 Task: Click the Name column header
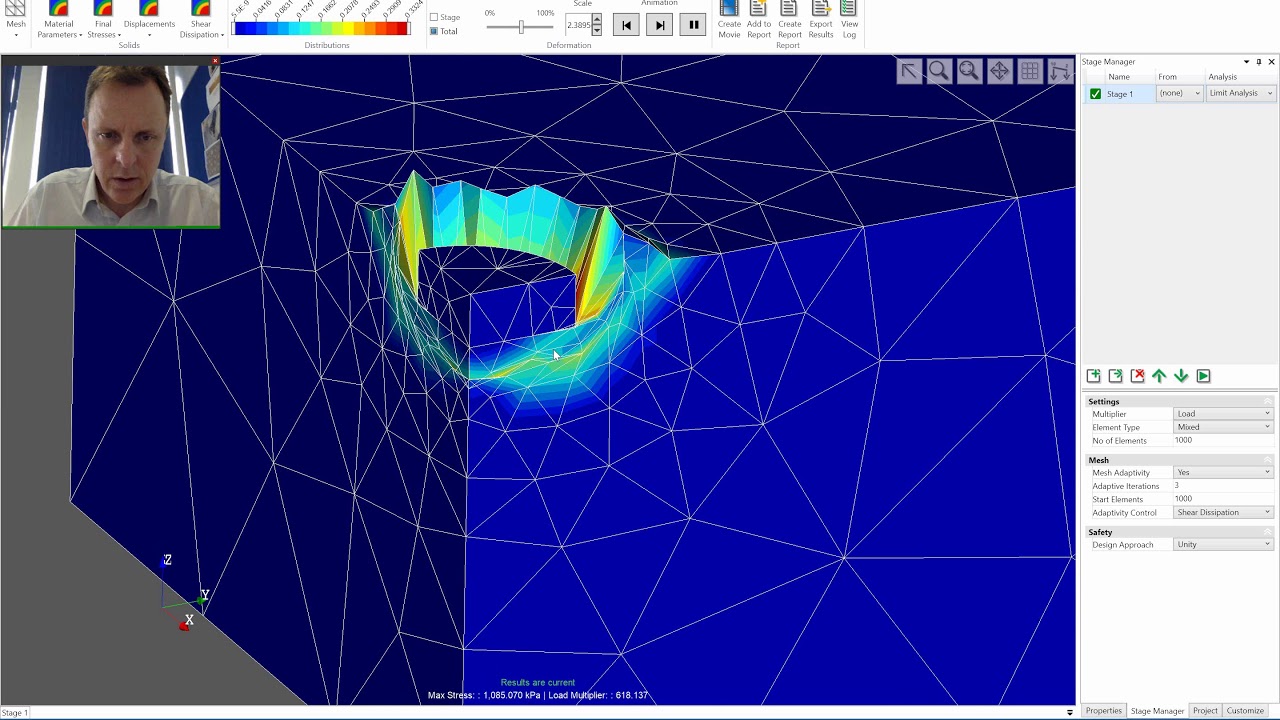click(x=1119, y=77)
